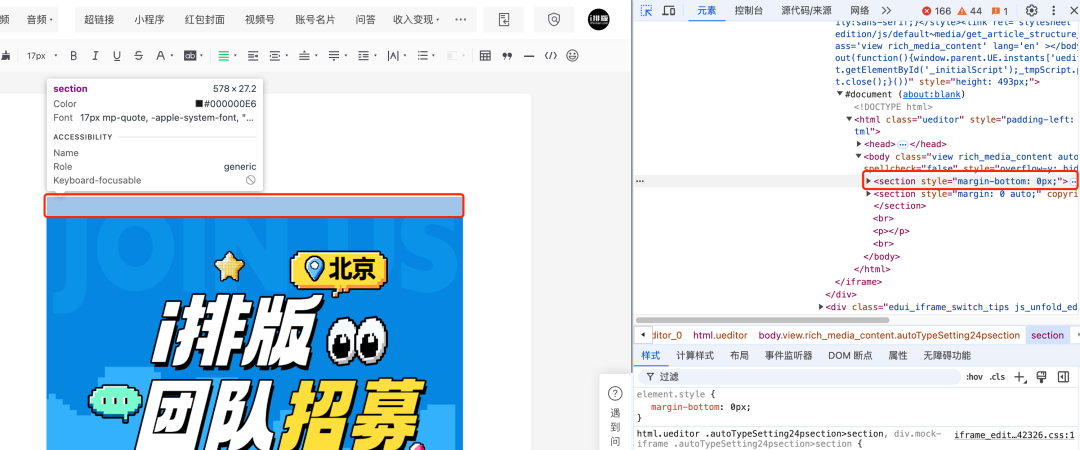Toggle italic formatting in editor toolbar

pos(95,56)
